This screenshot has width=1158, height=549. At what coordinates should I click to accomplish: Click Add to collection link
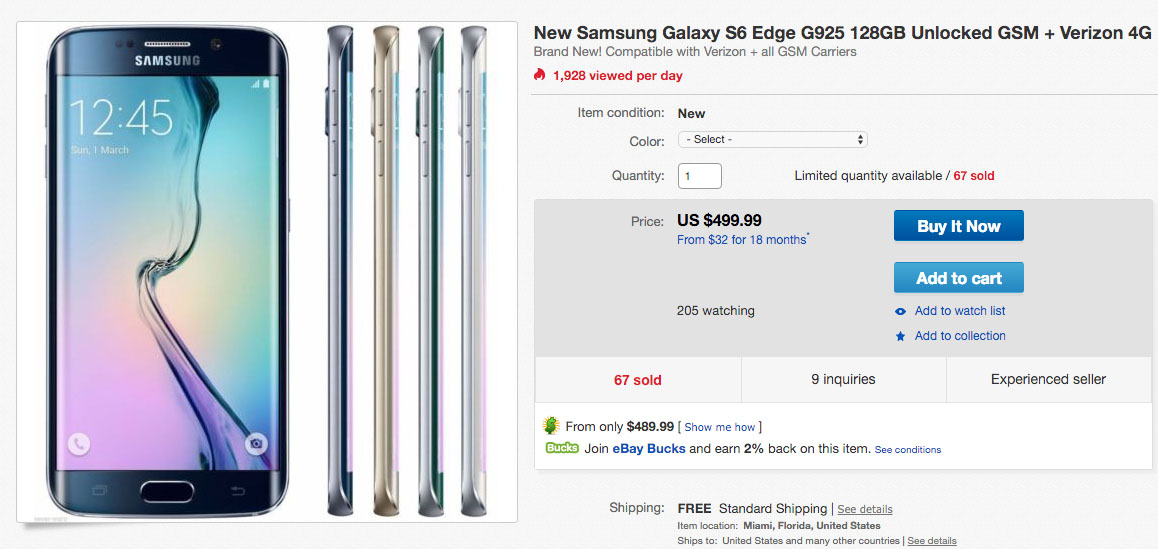point(960,336)
